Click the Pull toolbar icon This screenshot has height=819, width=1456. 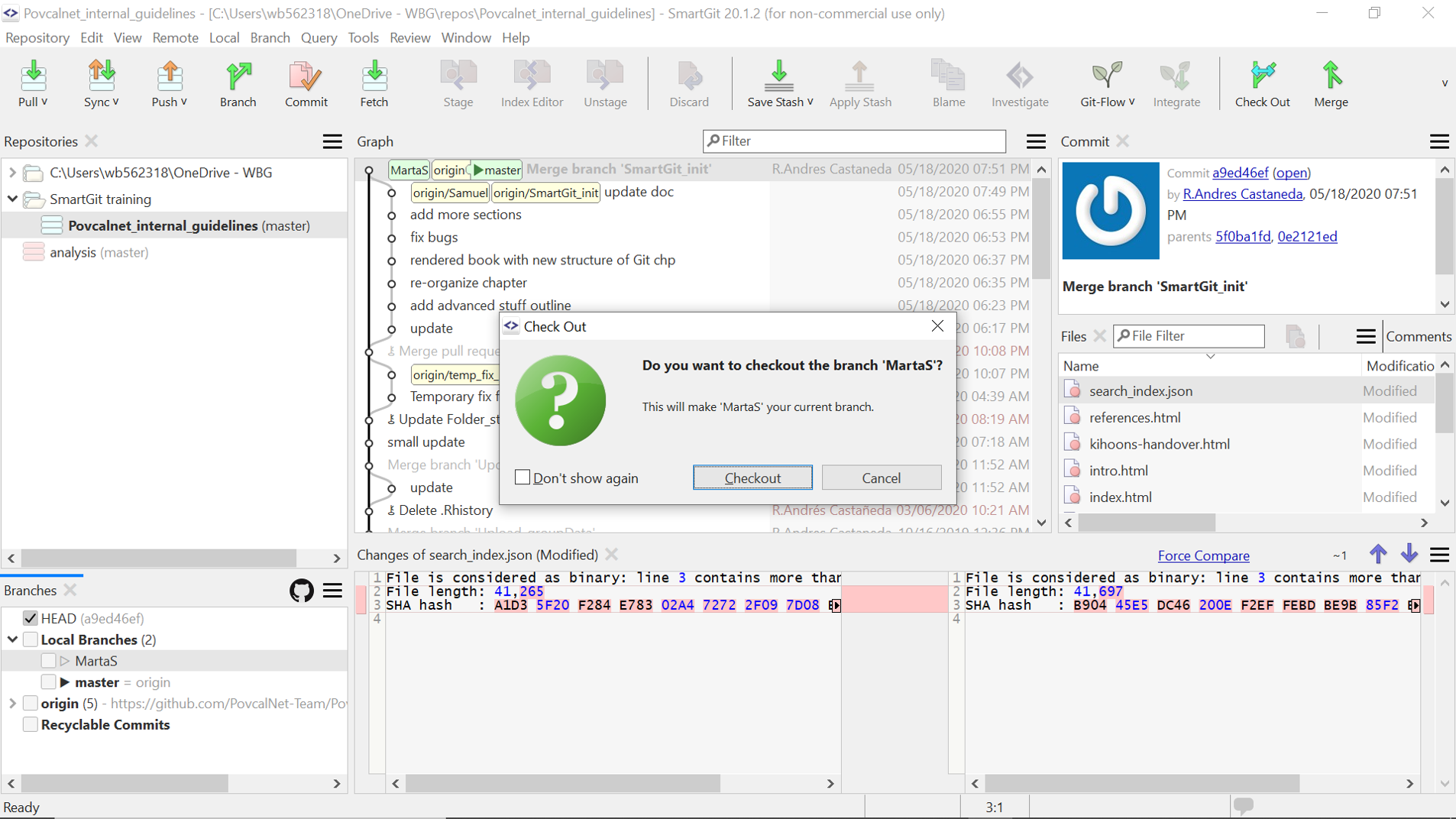[33, 76]
